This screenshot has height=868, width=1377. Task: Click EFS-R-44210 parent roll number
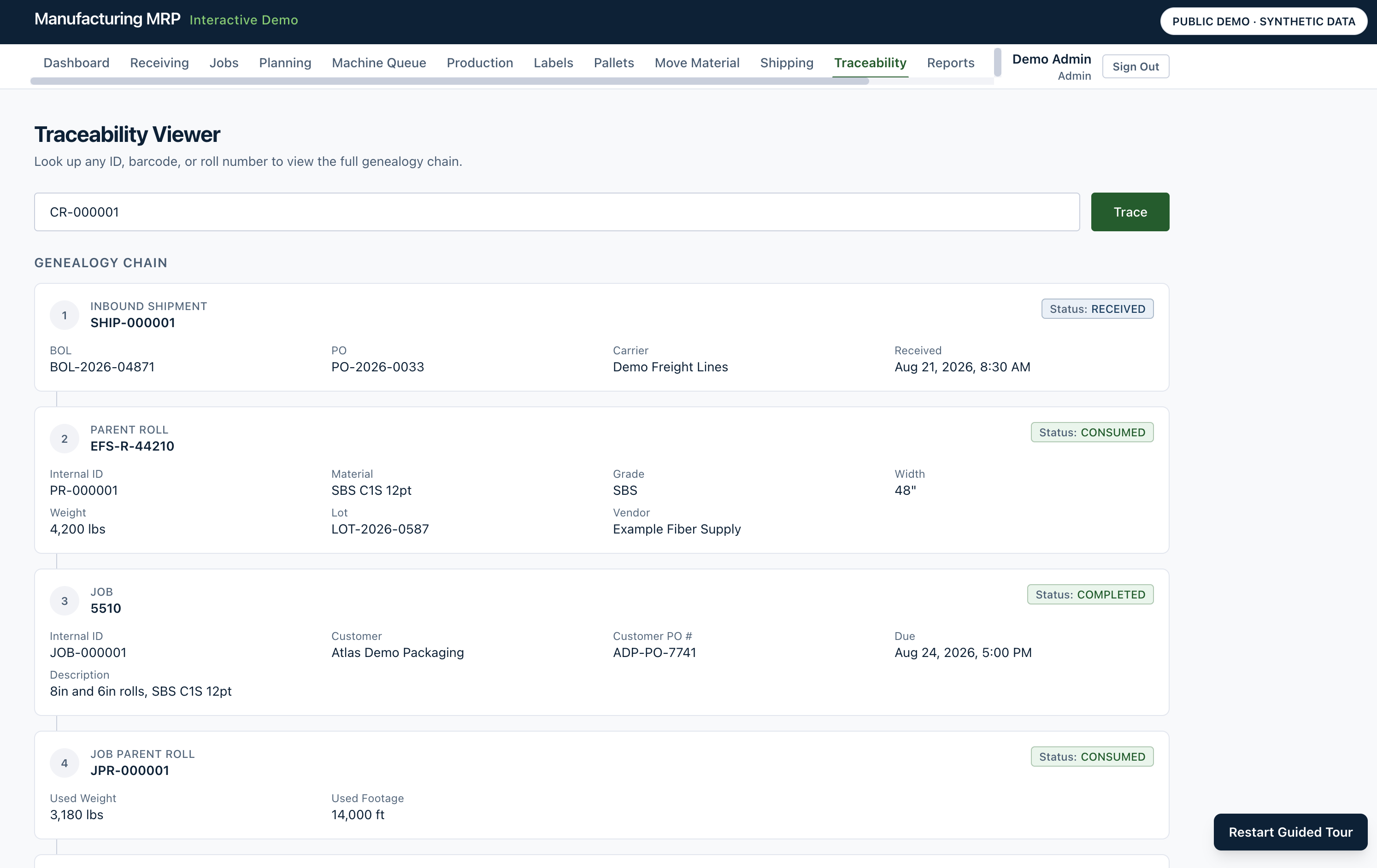pos(132,446)
